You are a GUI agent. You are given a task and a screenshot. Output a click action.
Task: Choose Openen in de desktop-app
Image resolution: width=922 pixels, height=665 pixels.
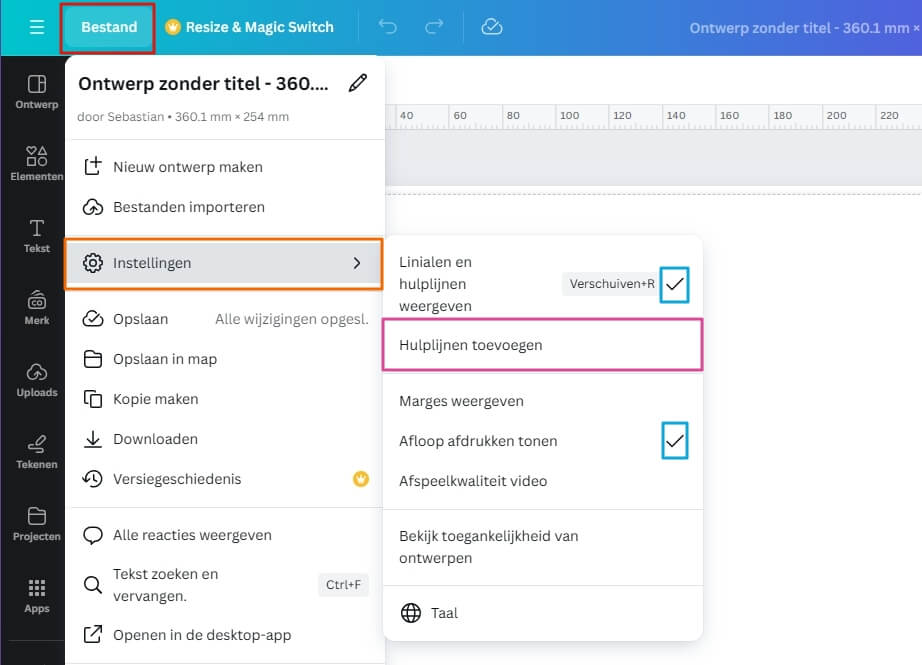[225, 635]
